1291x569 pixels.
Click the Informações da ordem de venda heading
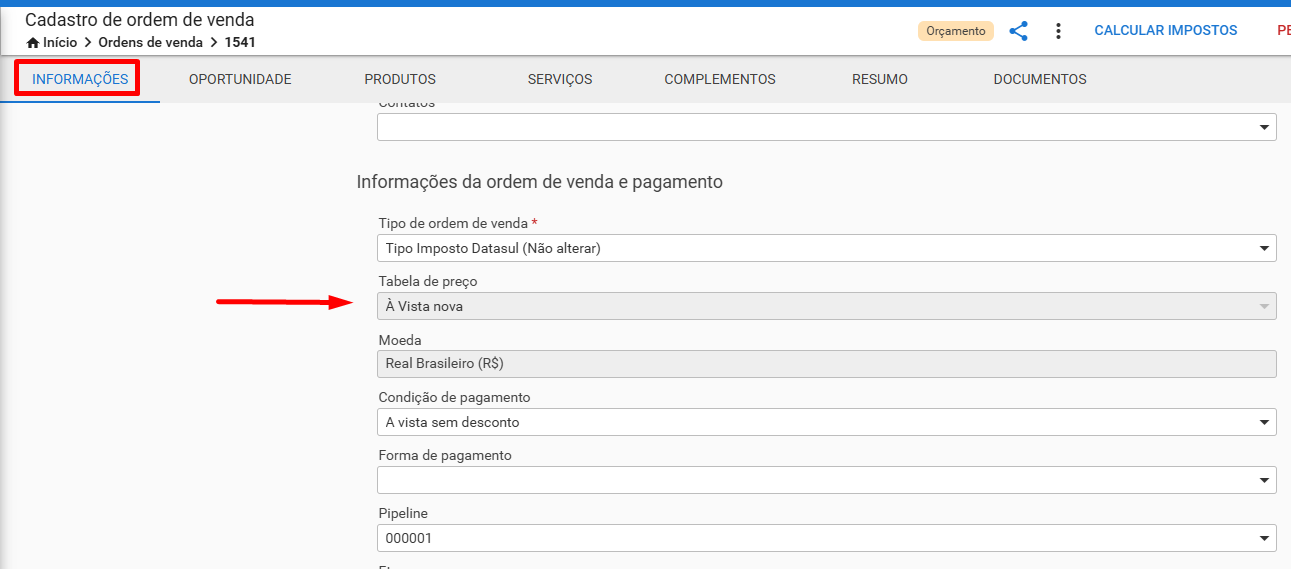point(540,182)
